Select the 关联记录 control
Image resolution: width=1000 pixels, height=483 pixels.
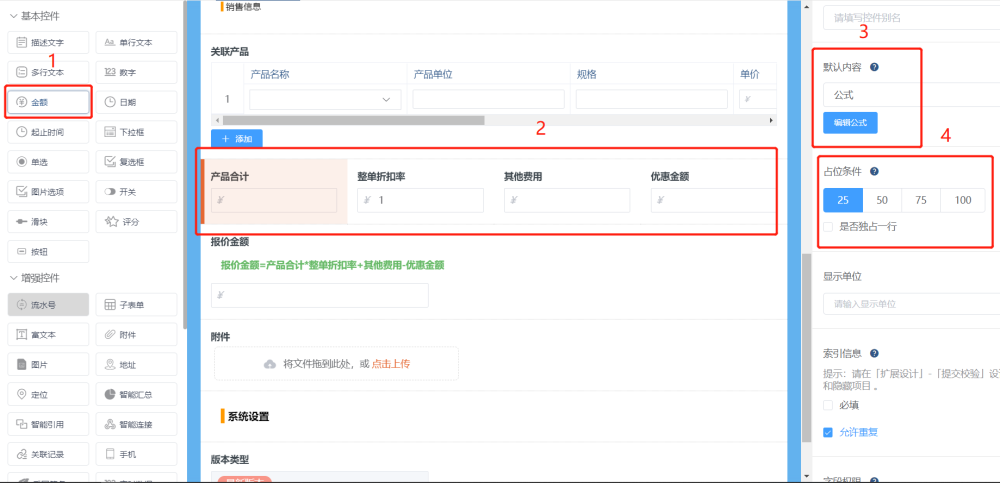pos(48,454)
